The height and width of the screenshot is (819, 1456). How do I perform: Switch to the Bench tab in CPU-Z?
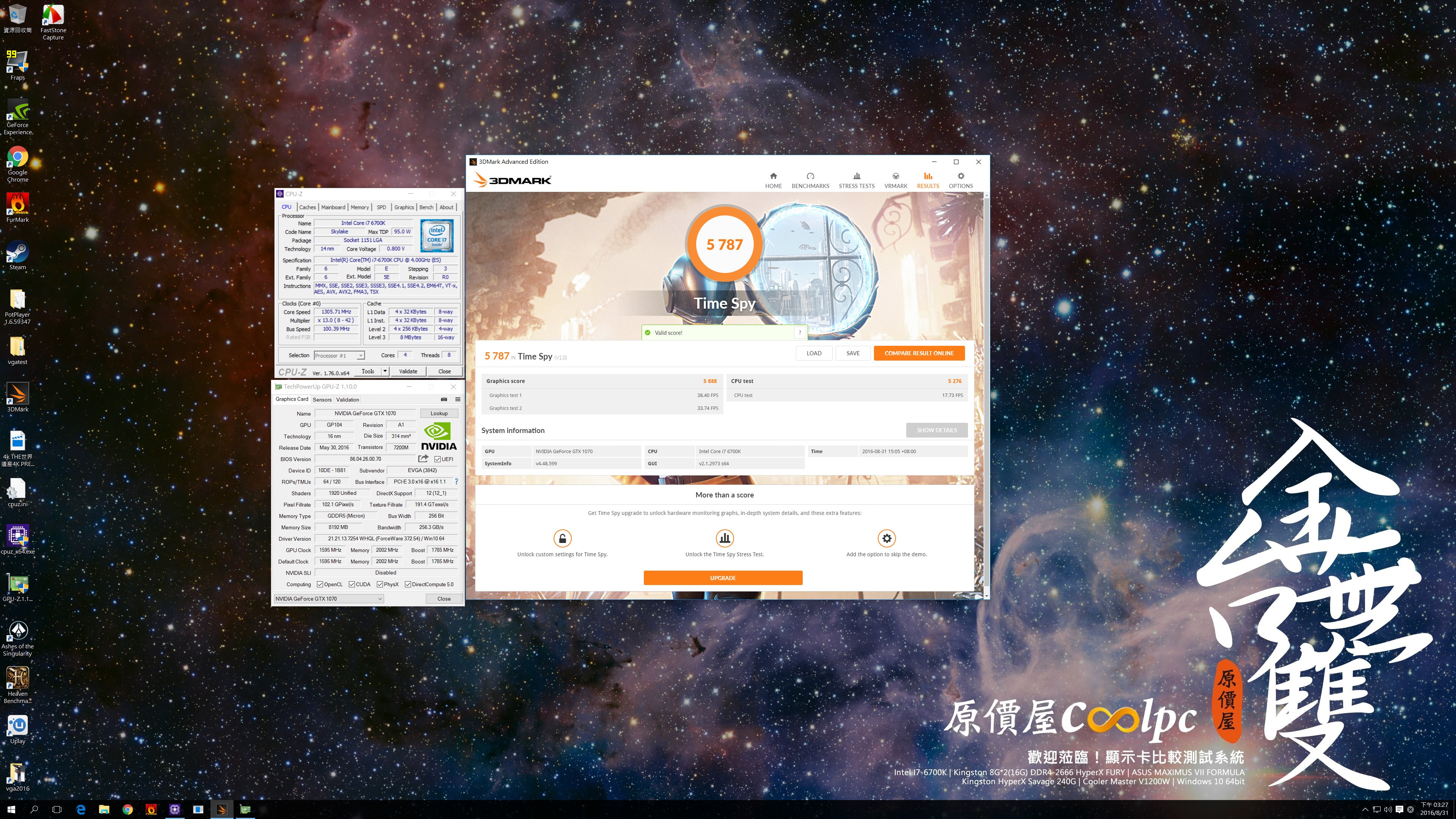click(x=426, y=207)
